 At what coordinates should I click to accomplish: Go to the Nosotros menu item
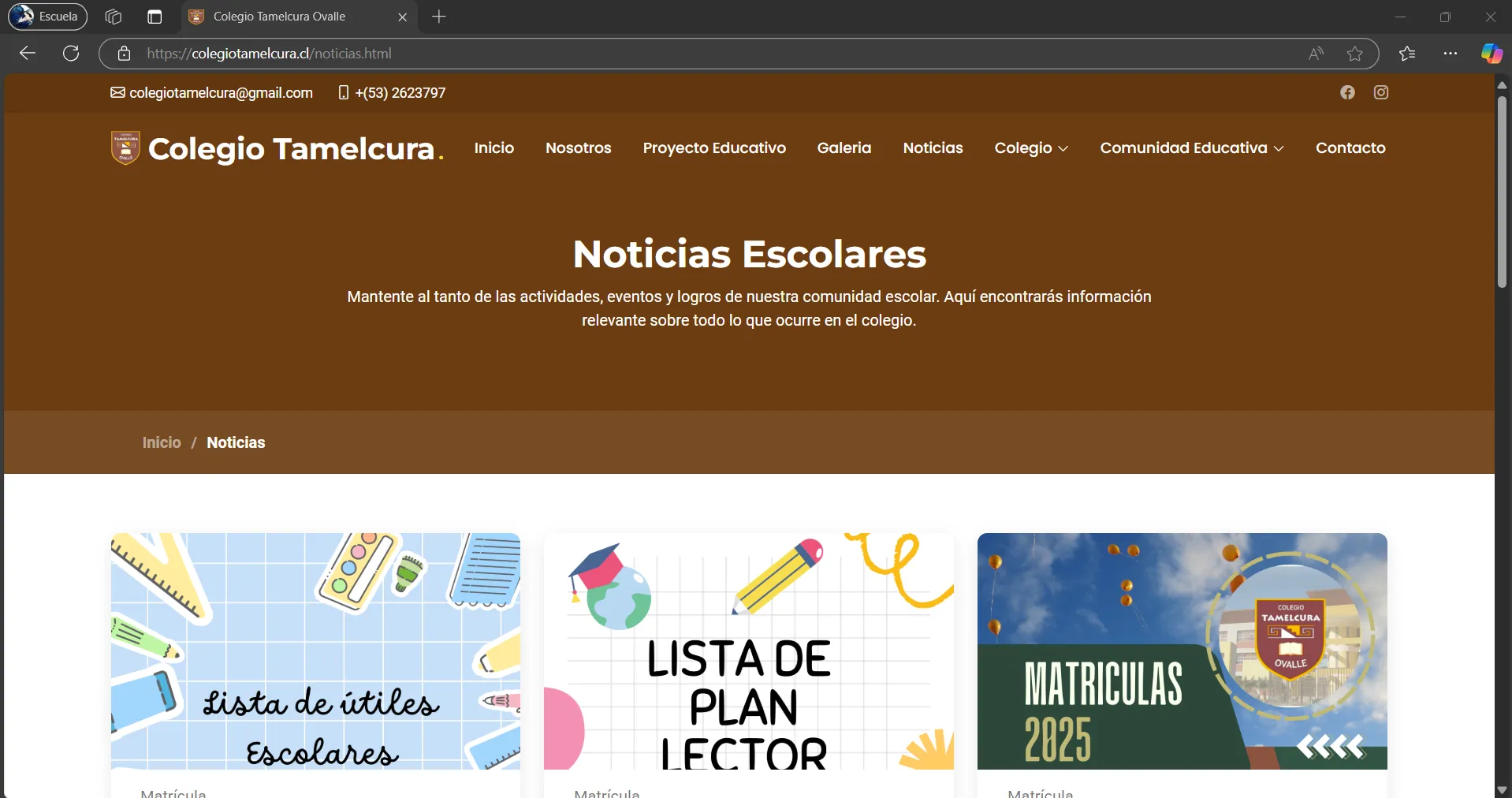578,148
